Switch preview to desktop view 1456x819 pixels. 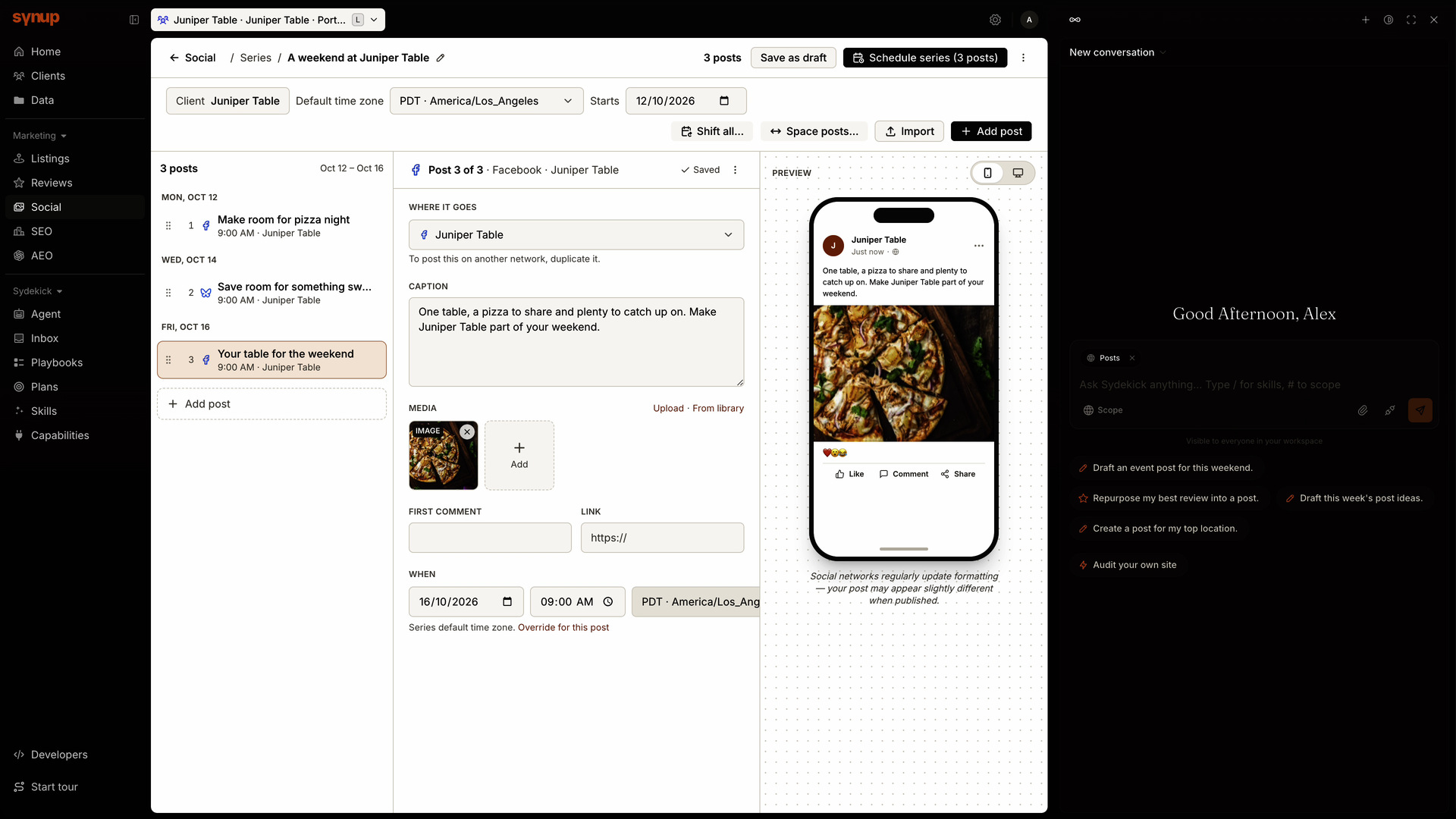1018,173
